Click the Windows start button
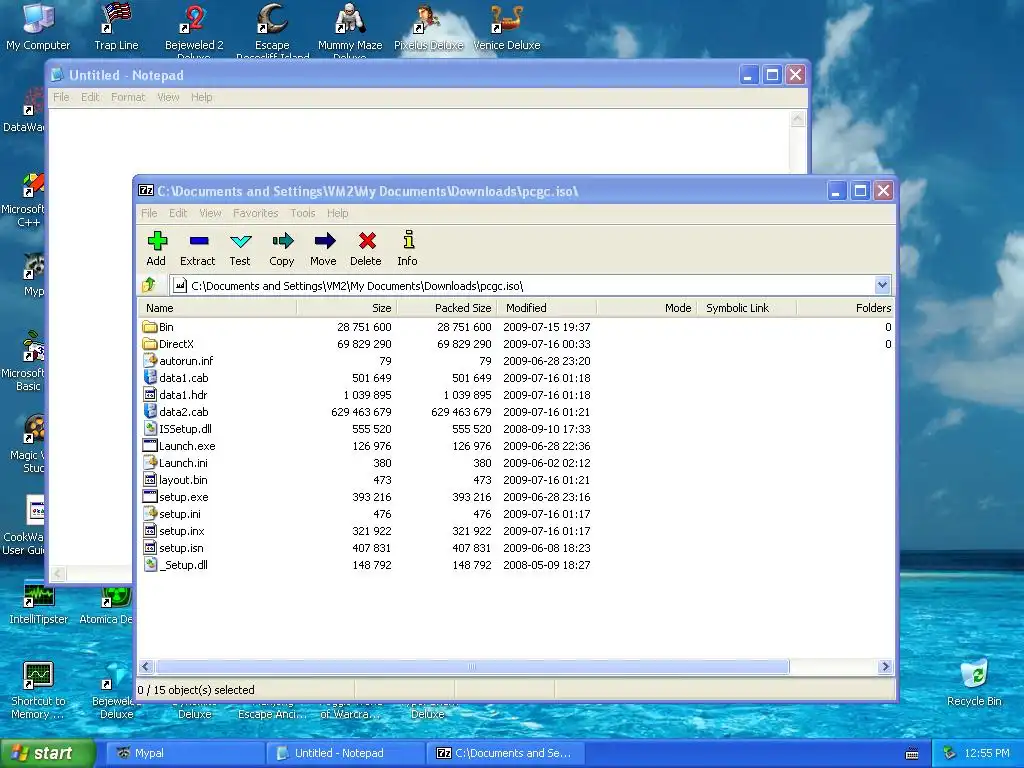Image resolution: width=1024 pixels, height=768 pixels. (47, 753)
